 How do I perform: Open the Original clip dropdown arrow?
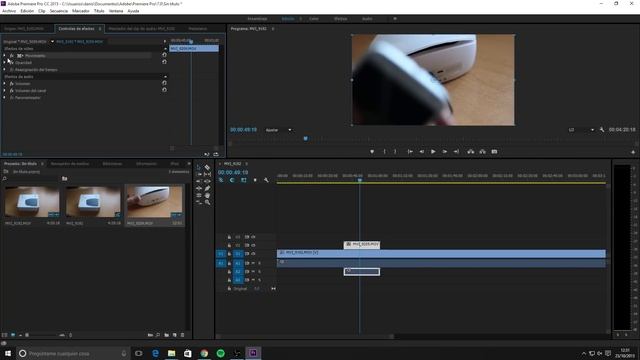(52, 41)
